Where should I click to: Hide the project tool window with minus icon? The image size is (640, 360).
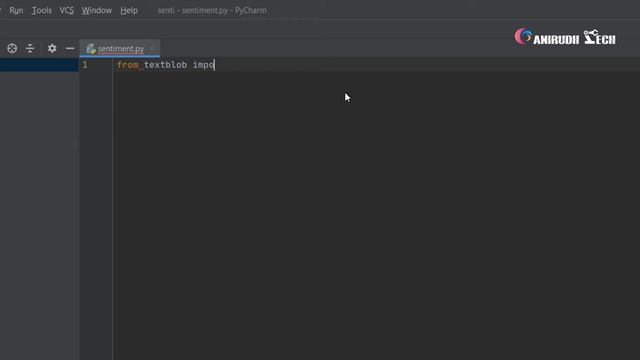[70, 49]
